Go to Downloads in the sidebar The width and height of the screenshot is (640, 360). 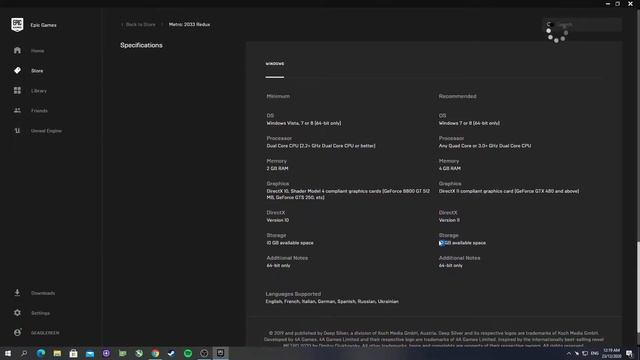point(43,293)
